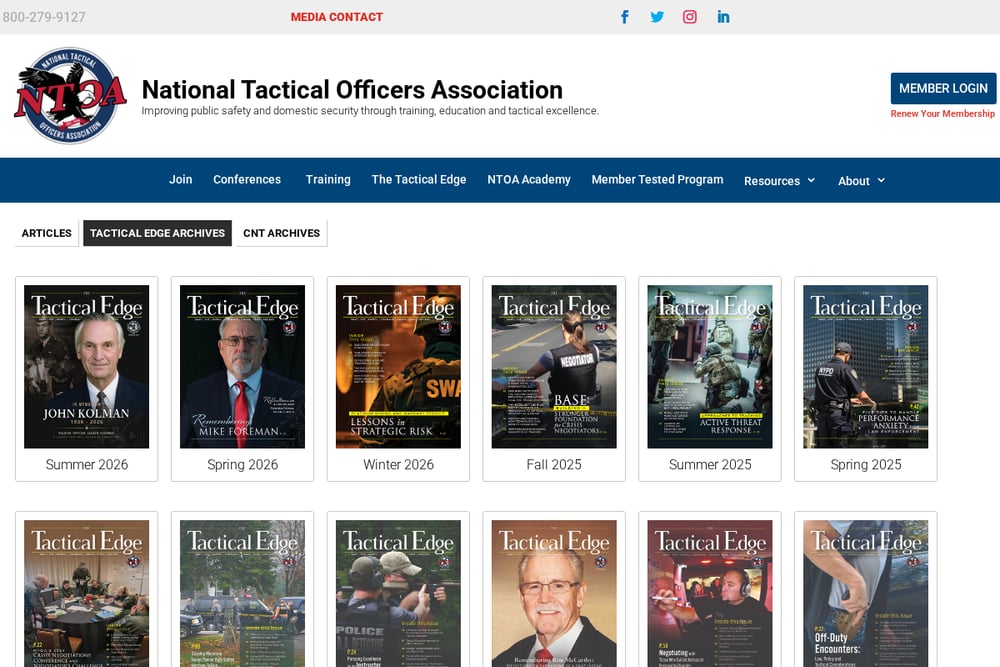Open the Negotiating headset cover

(710, 594)
